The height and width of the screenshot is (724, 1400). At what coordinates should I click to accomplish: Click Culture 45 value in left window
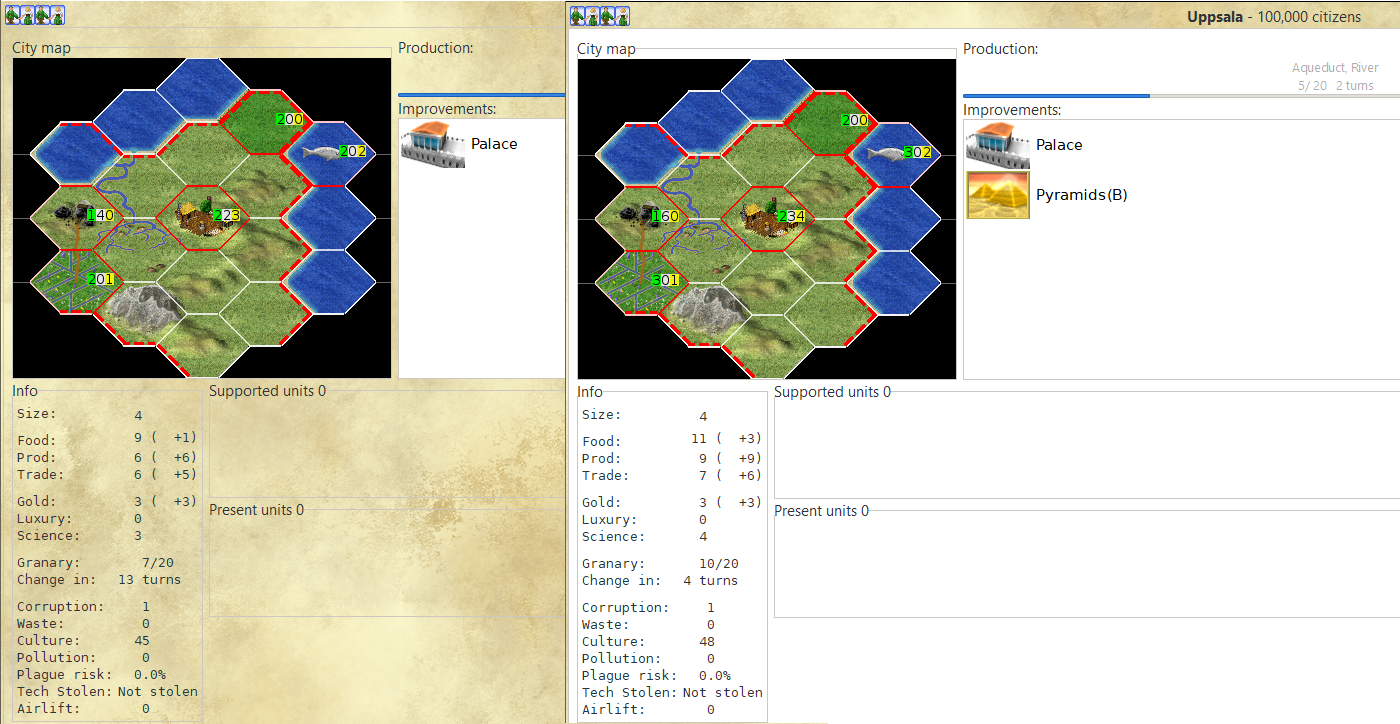tap(141, 641)
